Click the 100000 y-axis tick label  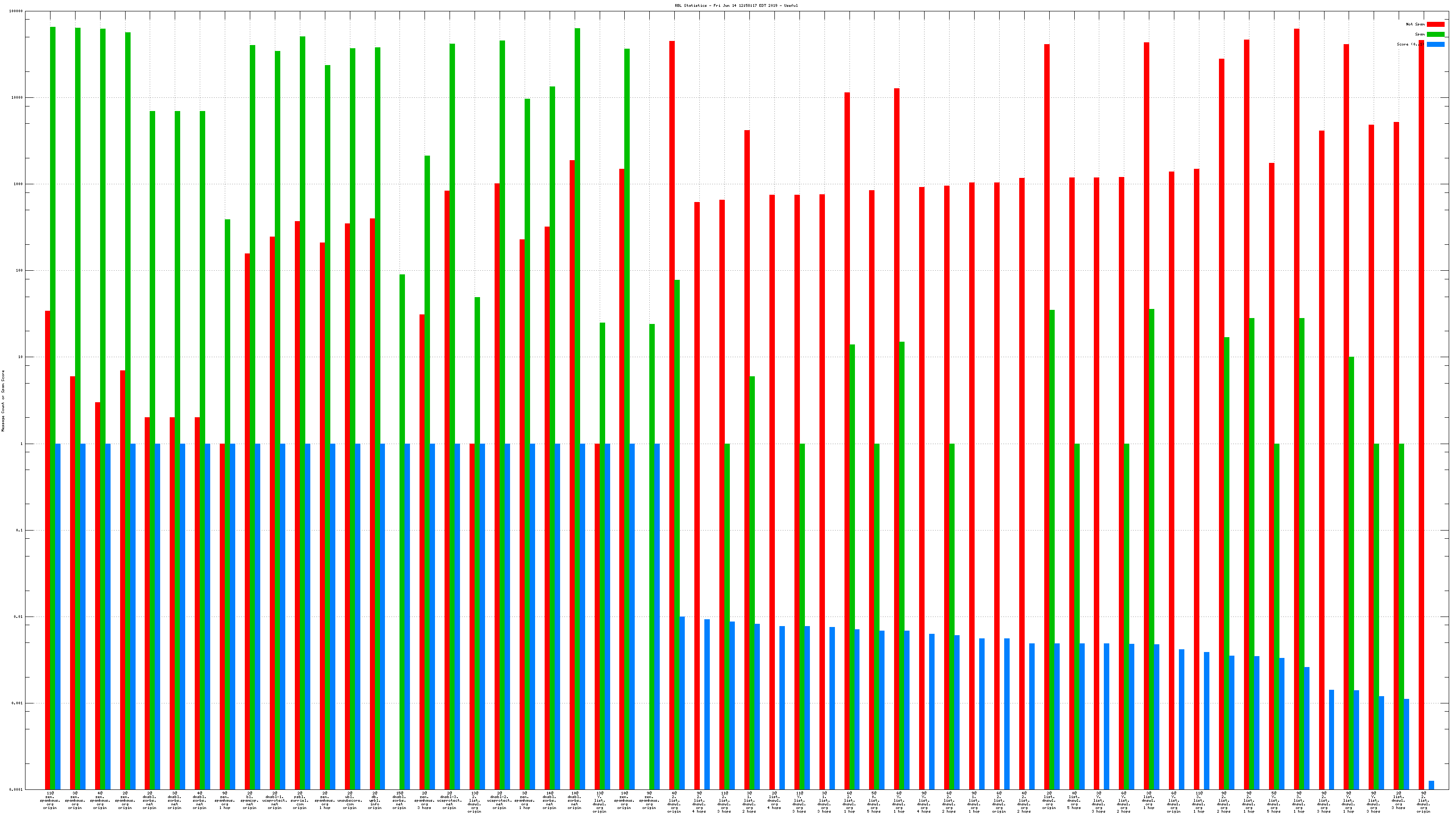click(x=16, y=11)
